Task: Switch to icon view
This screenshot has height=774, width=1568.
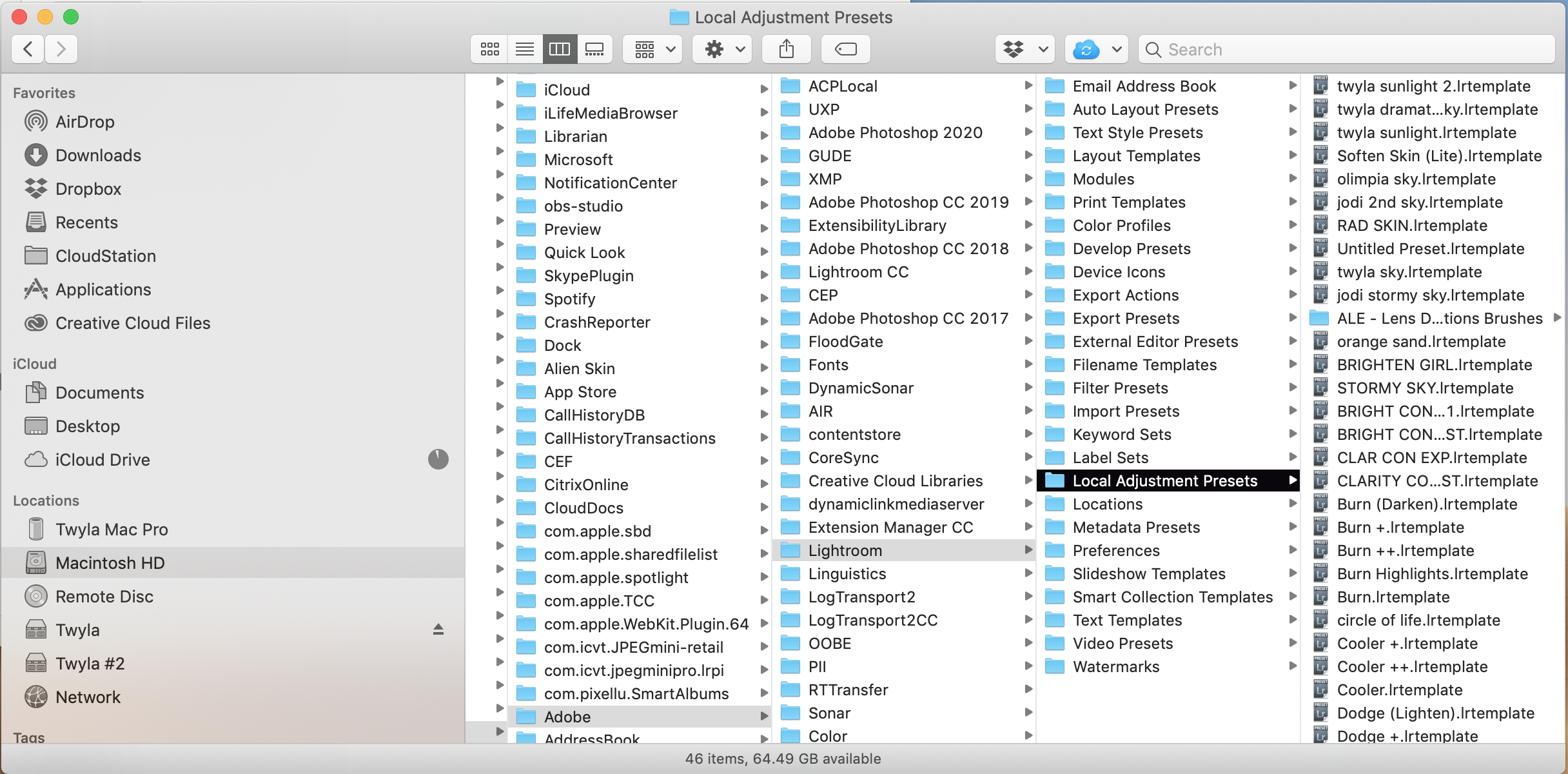Action: (490, 49)
